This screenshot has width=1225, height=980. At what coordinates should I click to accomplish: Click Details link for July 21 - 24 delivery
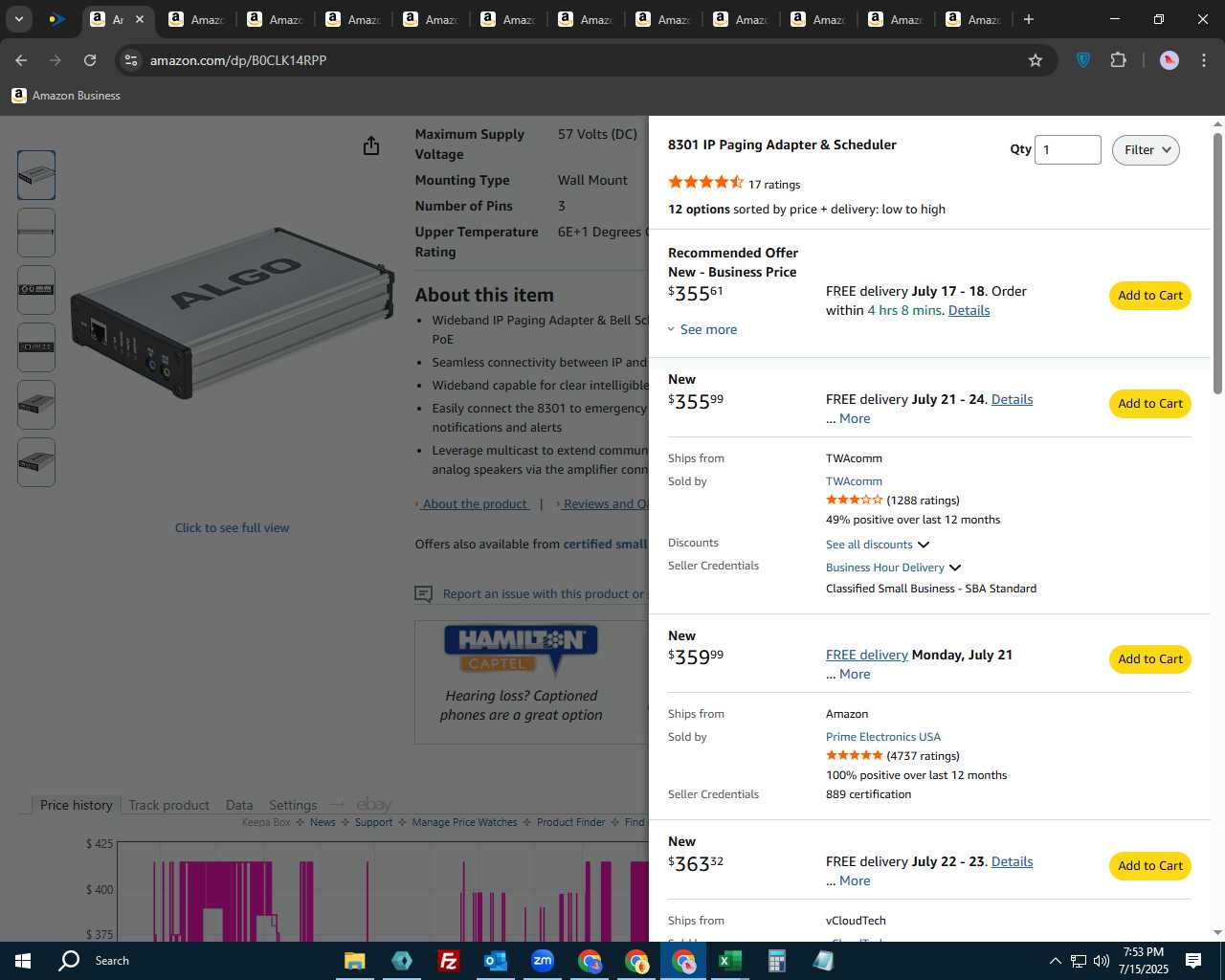(x=1012, y=399)
